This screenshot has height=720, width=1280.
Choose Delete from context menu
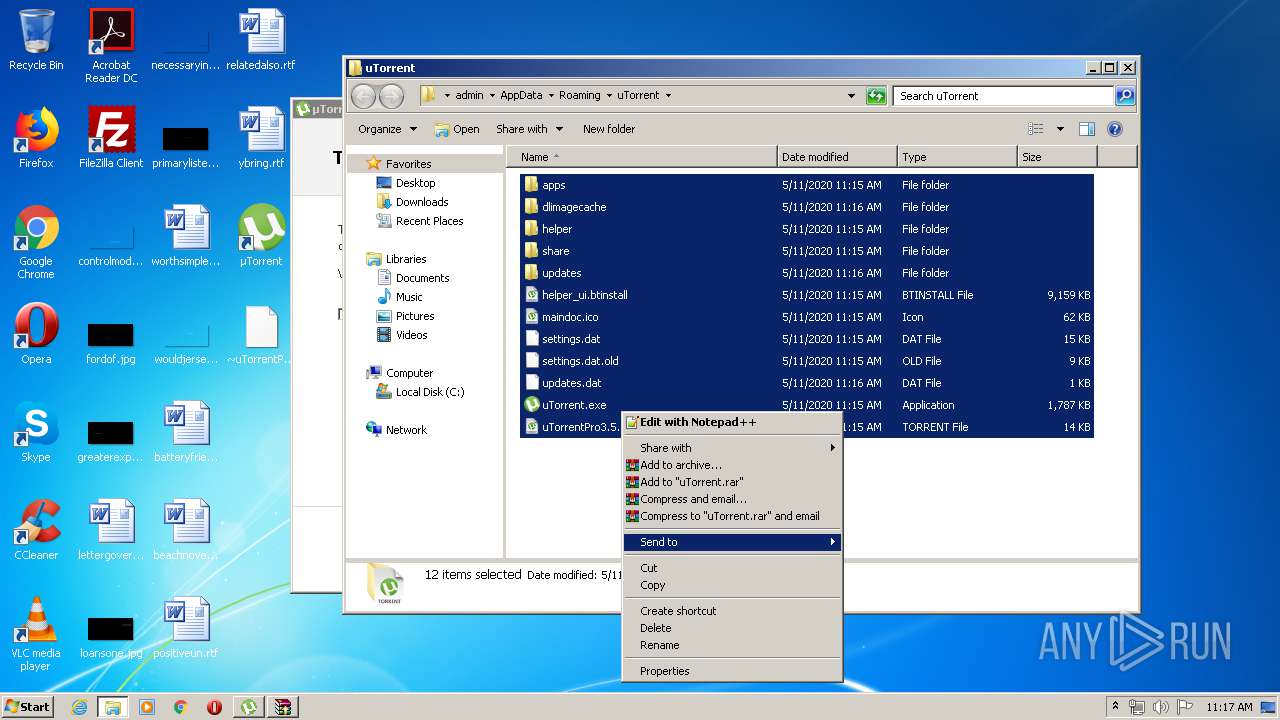click(x=732, y=628)
